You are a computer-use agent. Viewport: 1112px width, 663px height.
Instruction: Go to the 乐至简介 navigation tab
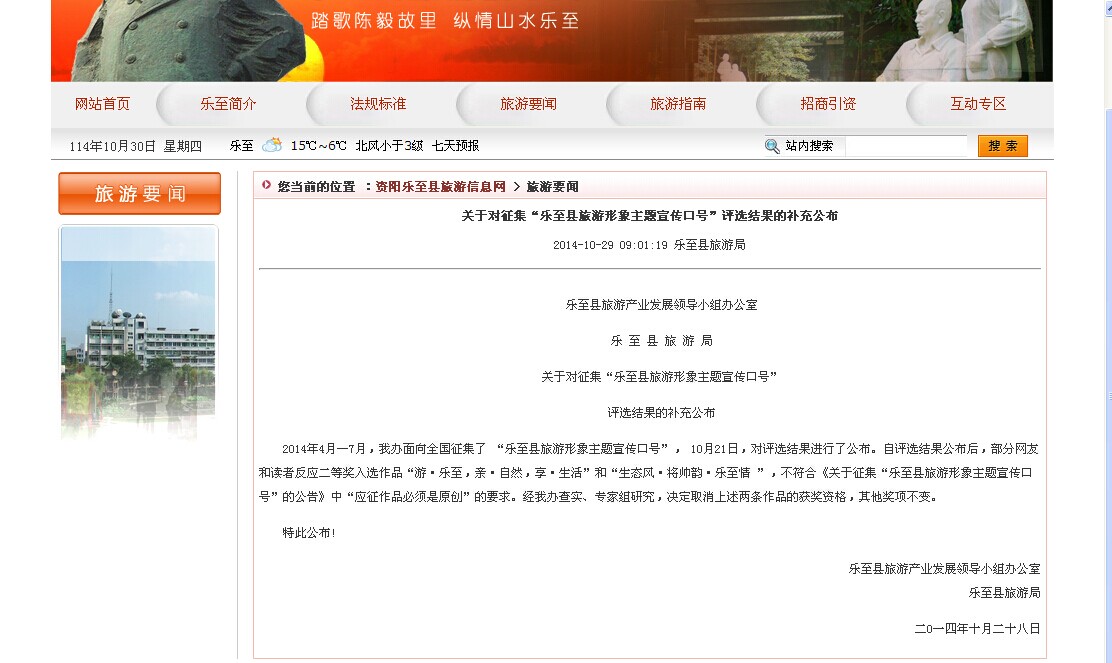point(228,104)
